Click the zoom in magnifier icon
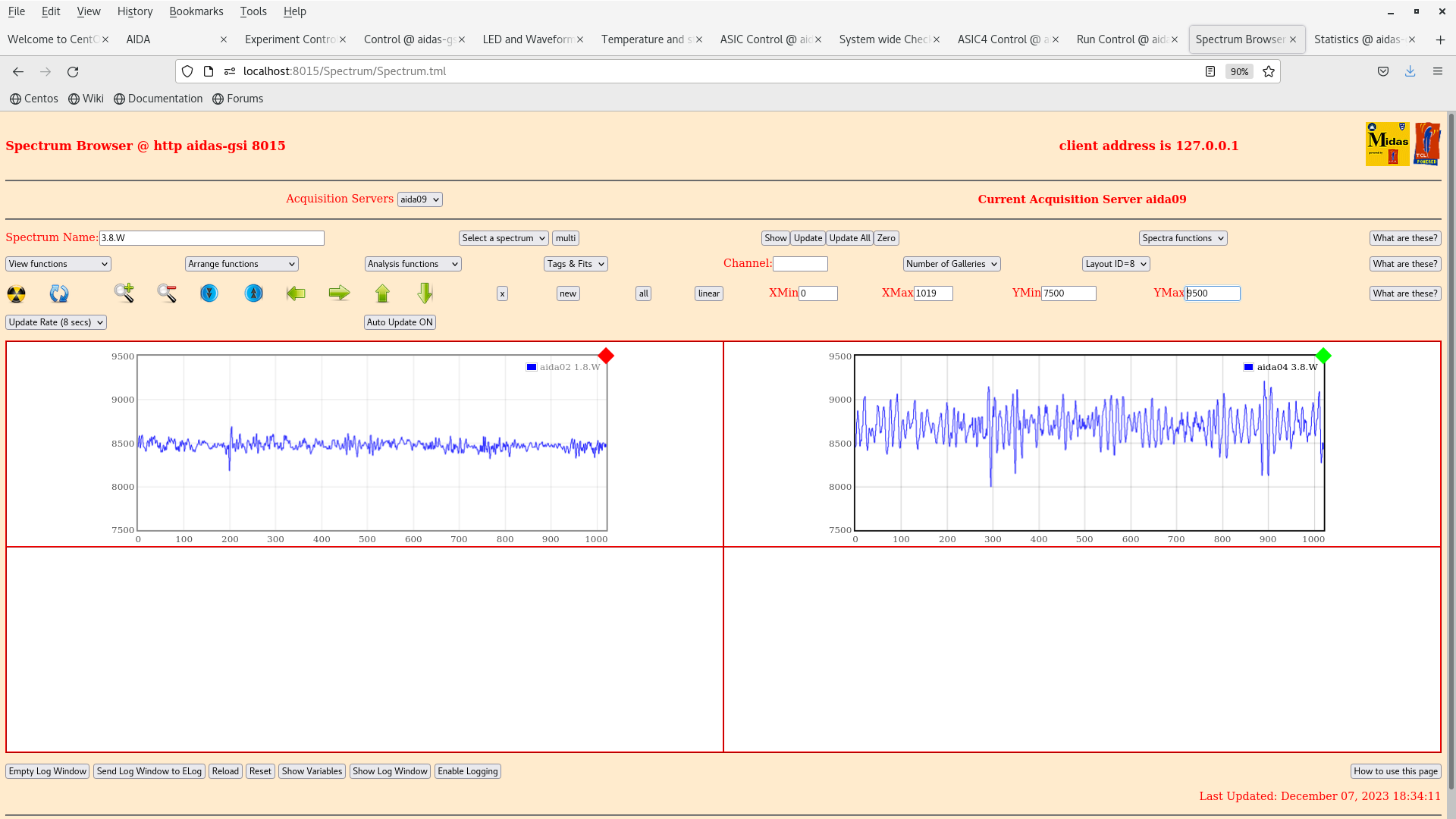The height and width of the screenshot is (819, 1456). pyautogui.click(x=124, y=293)
